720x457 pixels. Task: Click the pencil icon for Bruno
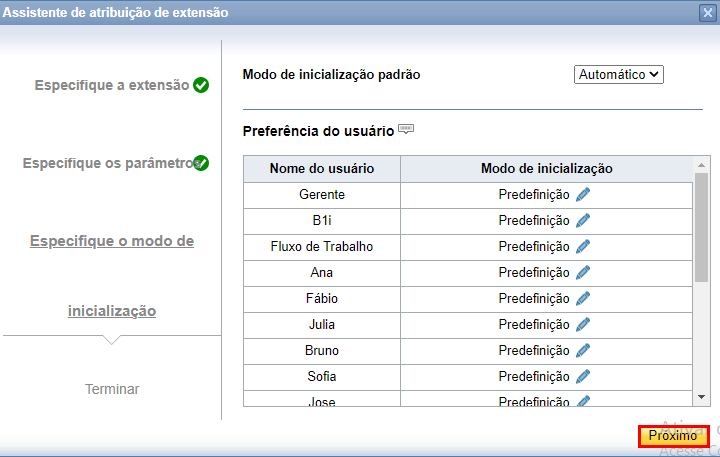(x=583, y=350)
